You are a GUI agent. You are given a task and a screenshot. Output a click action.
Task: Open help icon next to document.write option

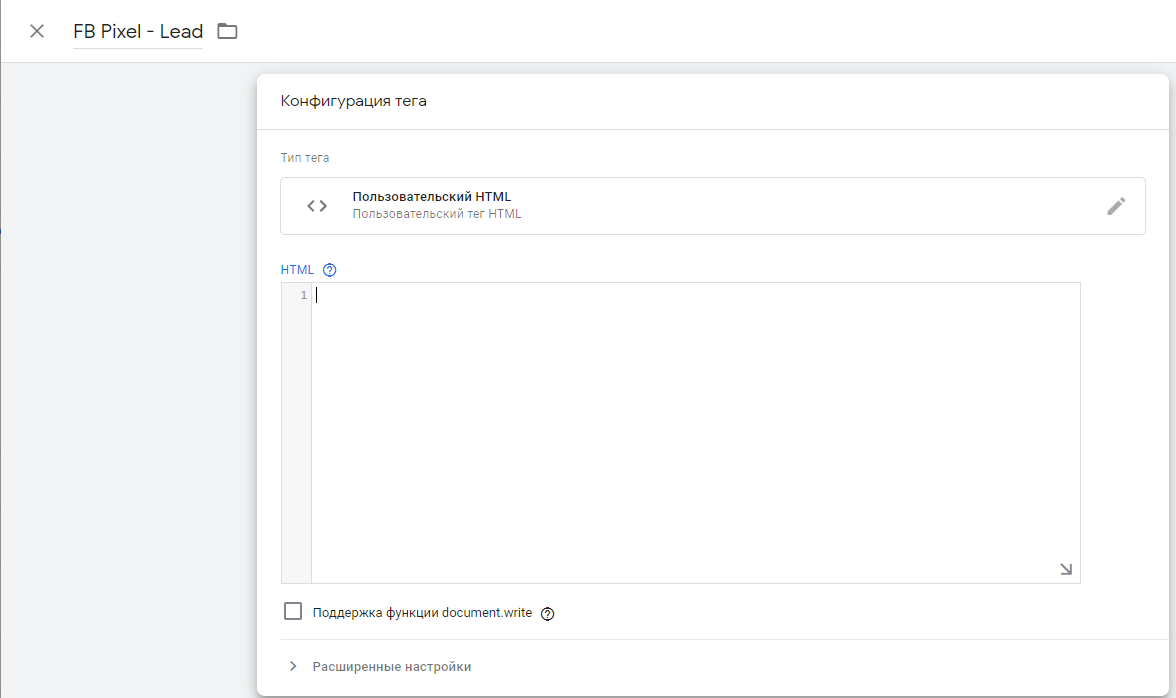547,614
